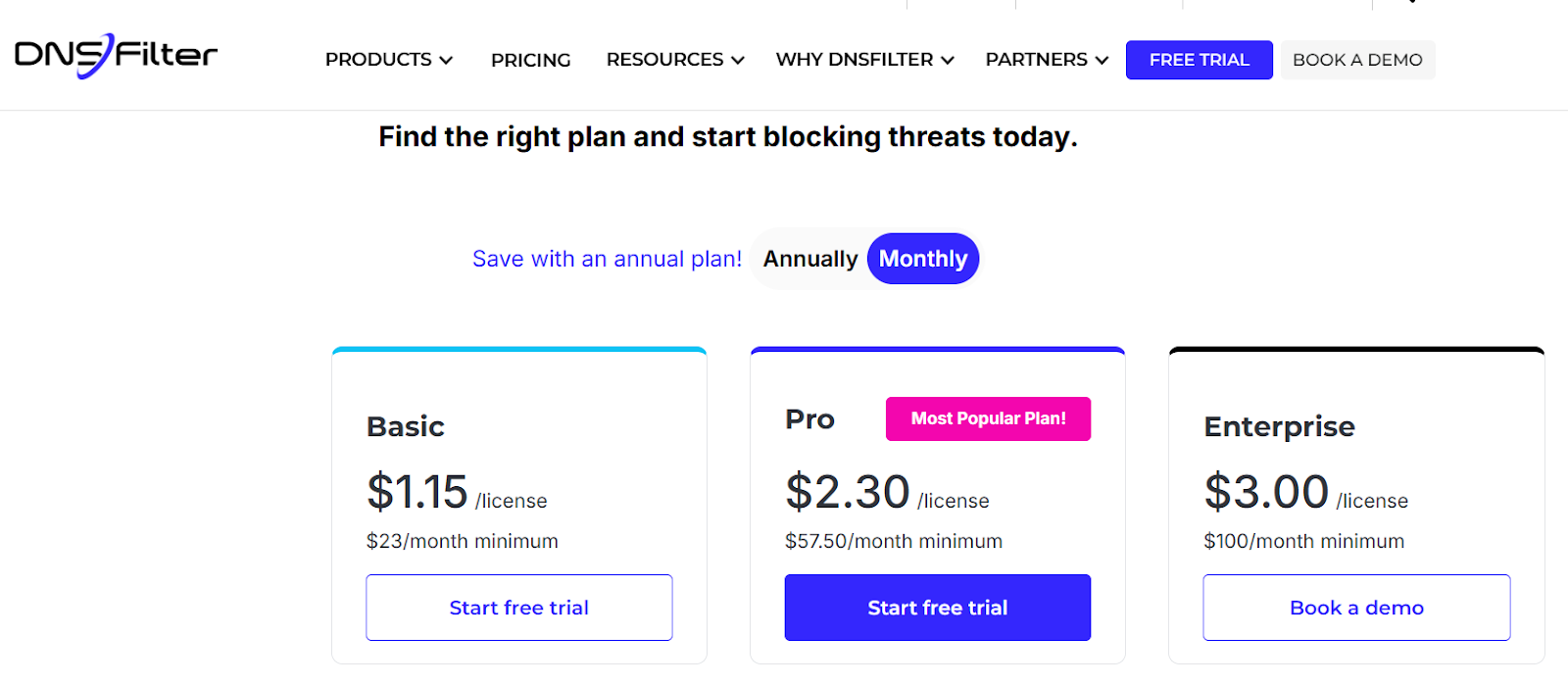Click the Pro plan title
Image resolution: width=1568 pixels, height=685 pixels.
809,419
